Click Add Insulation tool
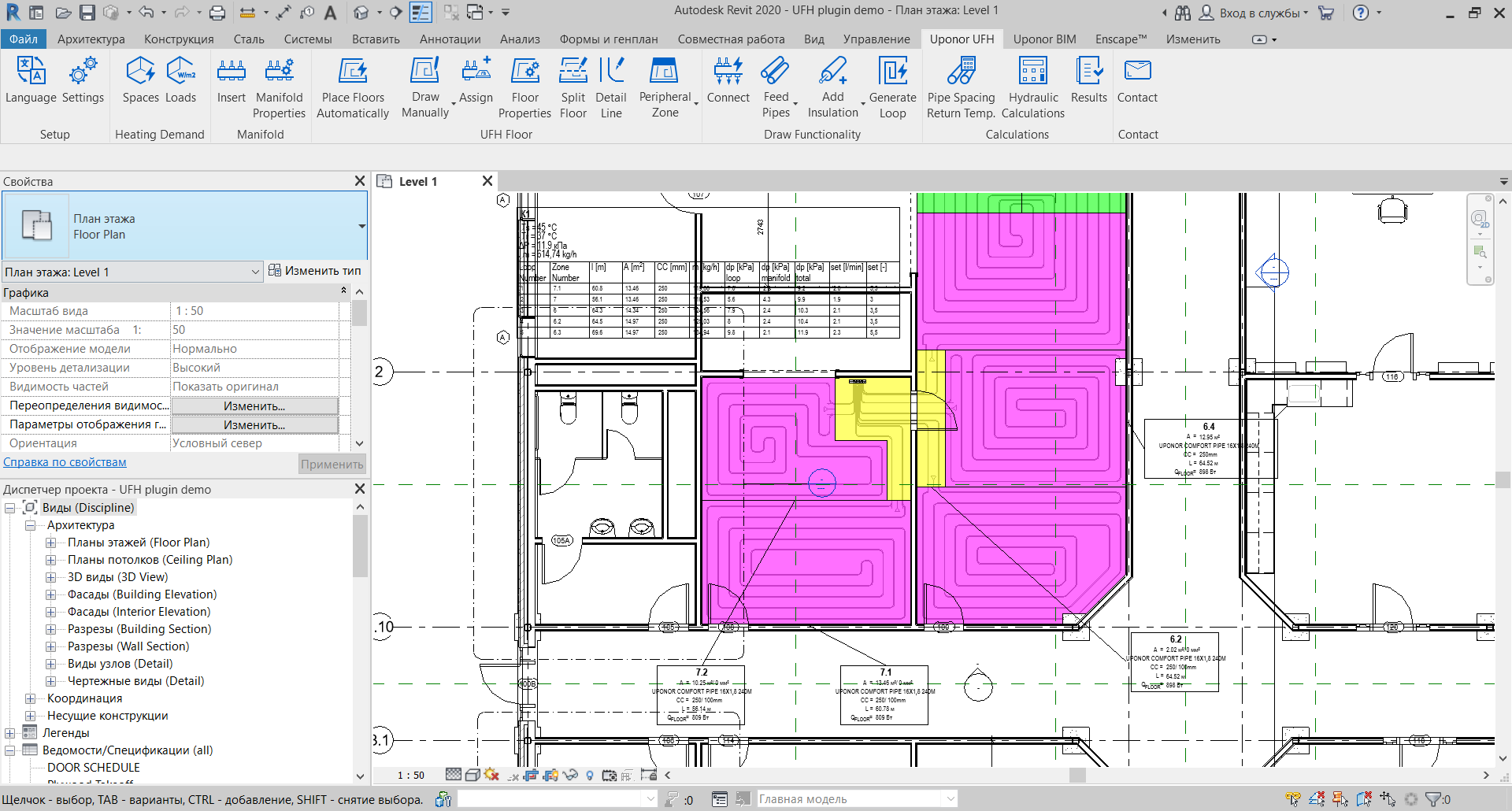This screenshot has height=811, width=1512. [833, 88]
